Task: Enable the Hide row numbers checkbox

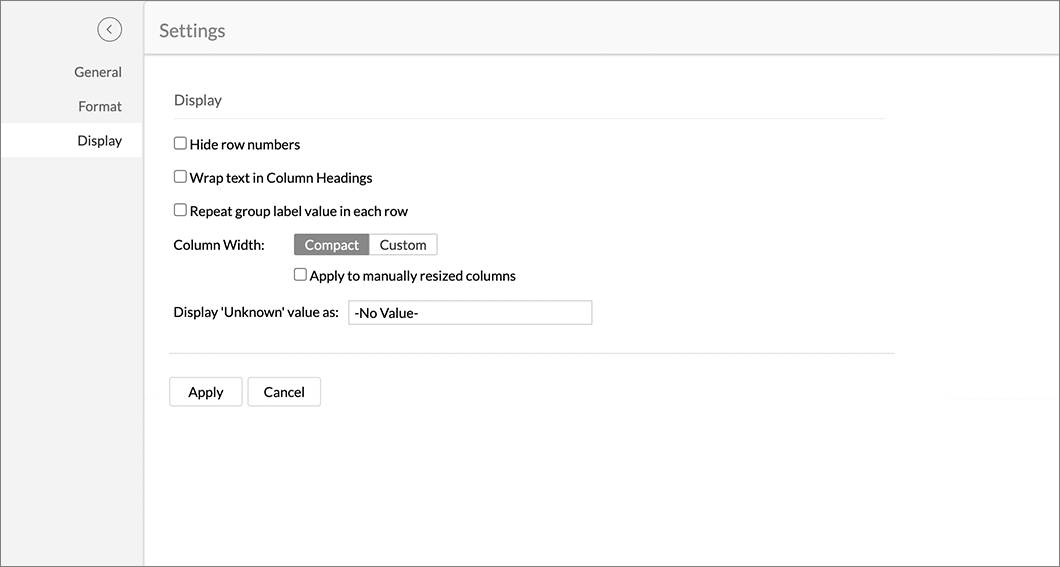Action: (180, 143)
